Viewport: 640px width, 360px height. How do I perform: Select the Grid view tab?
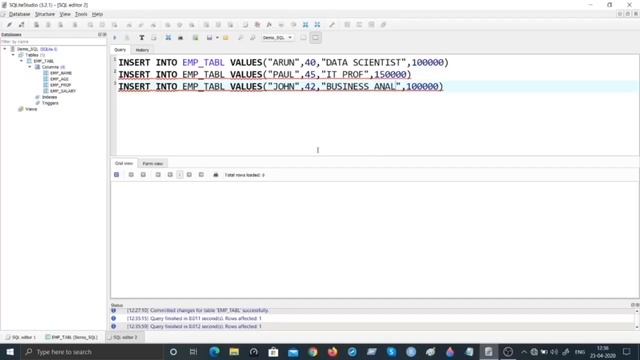click(x=124, y=163)
